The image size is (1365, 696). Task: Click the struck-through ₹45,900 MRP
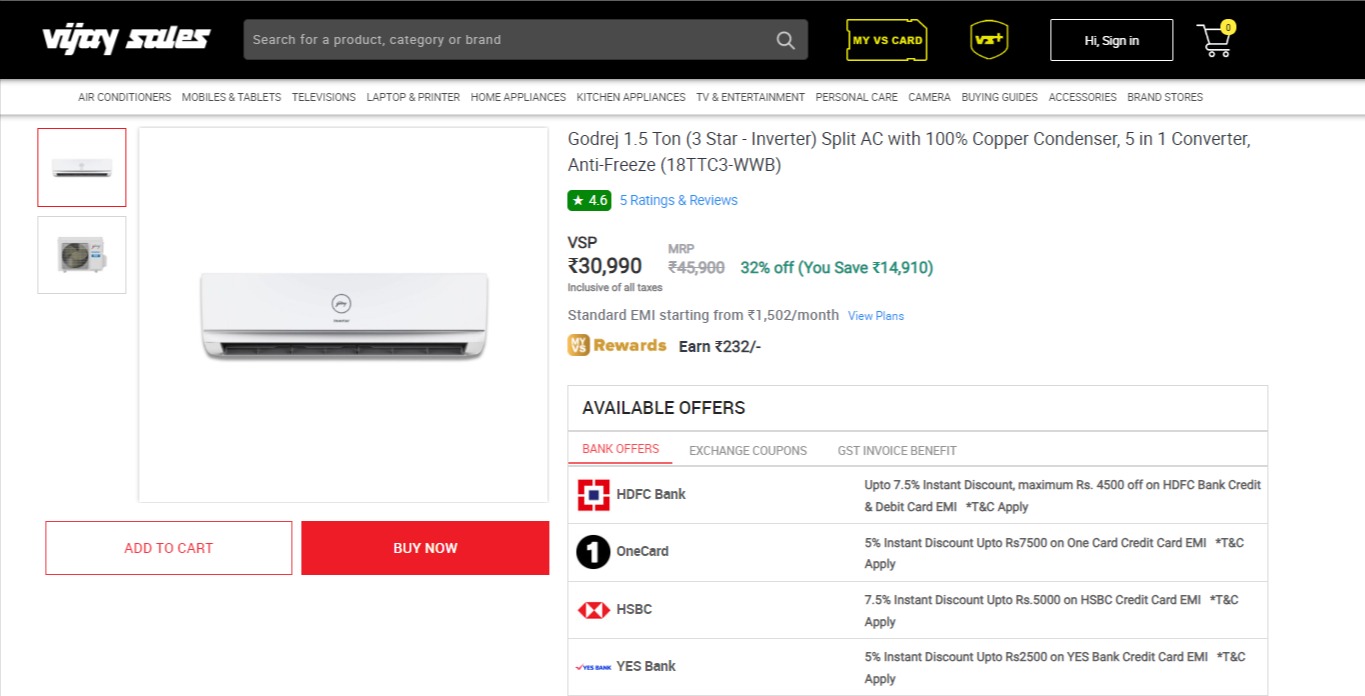pyautogui.click(x=696, y=268)
